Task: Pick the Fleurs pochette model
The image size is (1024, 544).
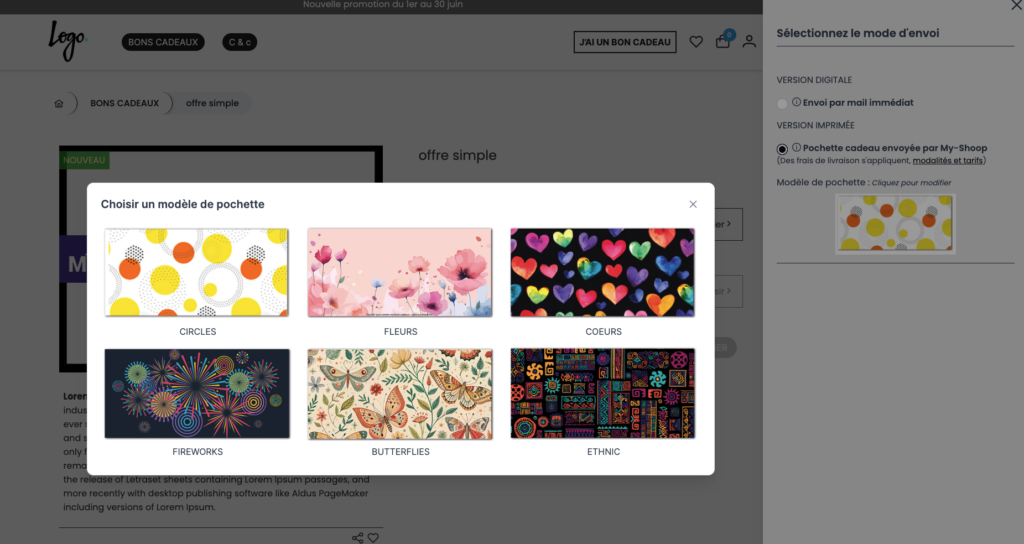Action: coord(400,272)
